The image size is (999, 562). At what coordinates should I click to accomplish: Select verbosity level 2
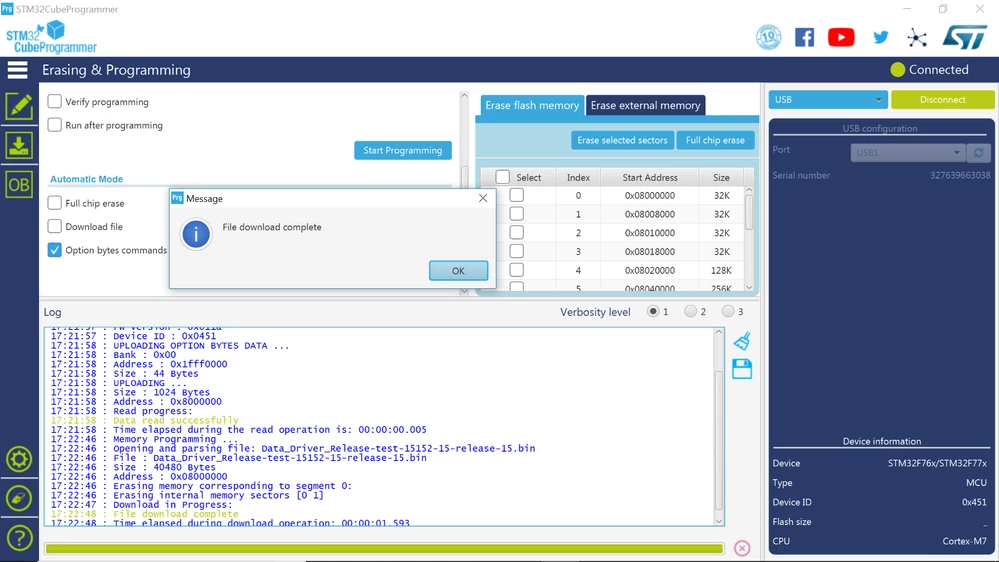click(x=690, y=312)
